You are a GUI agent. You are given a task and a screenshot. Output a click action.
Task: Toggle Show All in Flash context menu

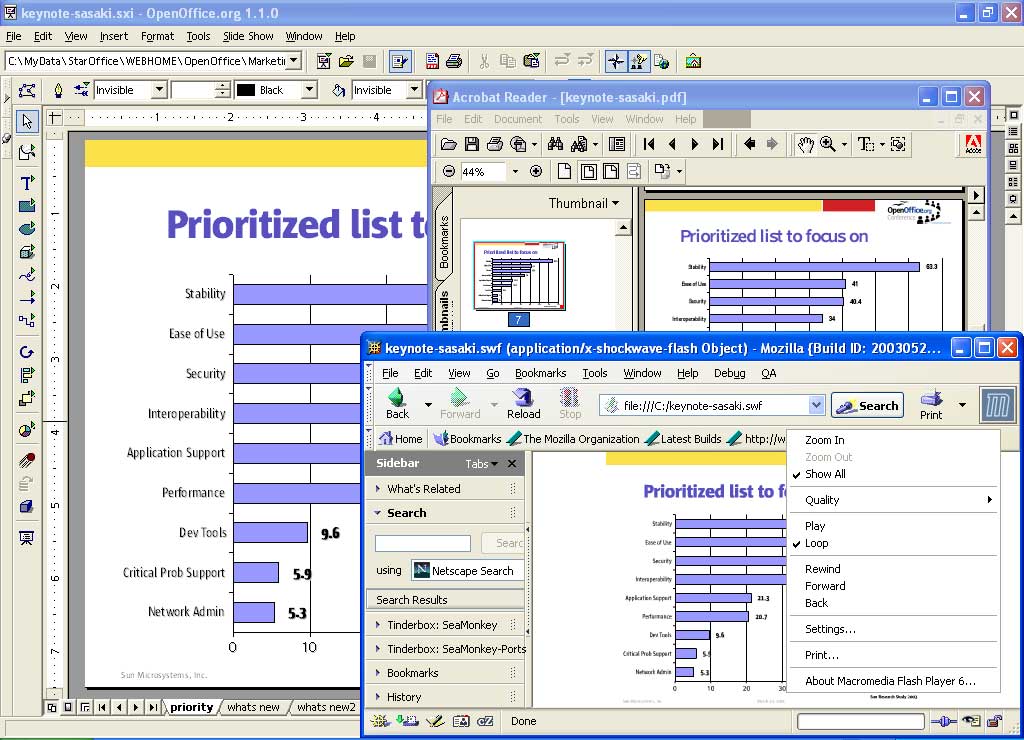pos(825,474)
